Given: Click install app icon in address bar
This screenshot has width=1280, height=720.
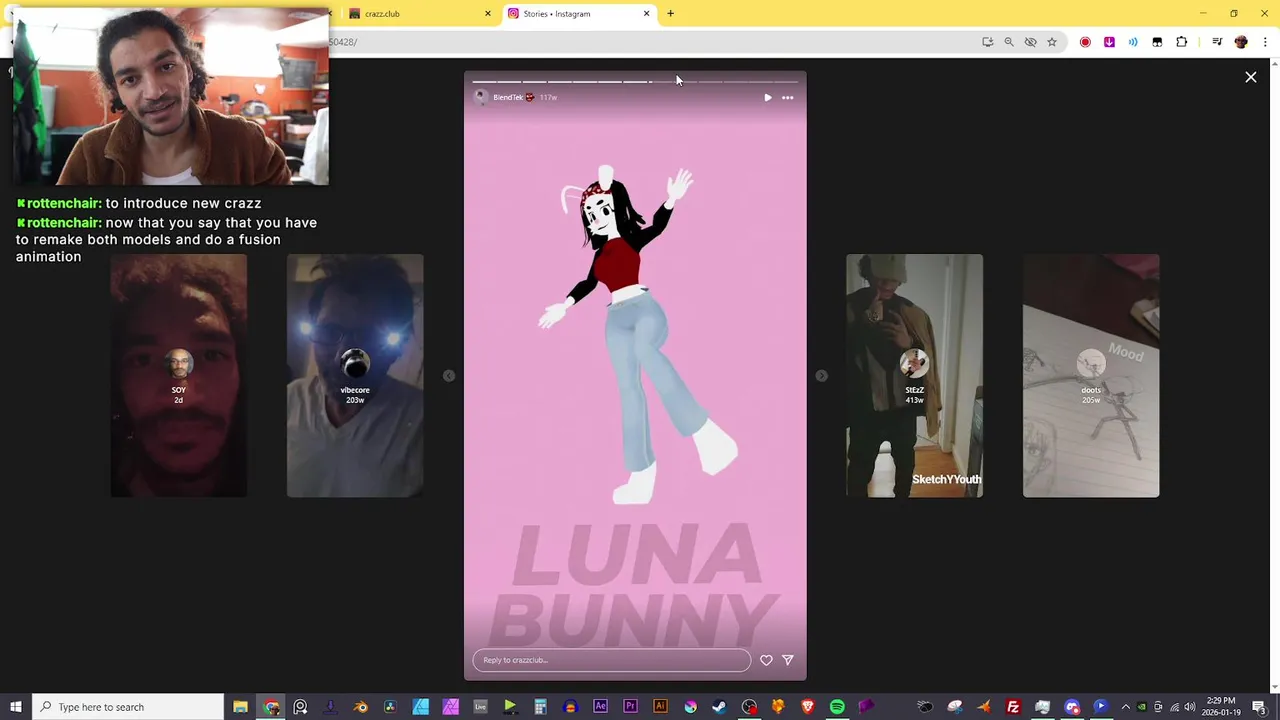Looking at the screenshot, I should point(987,42).
